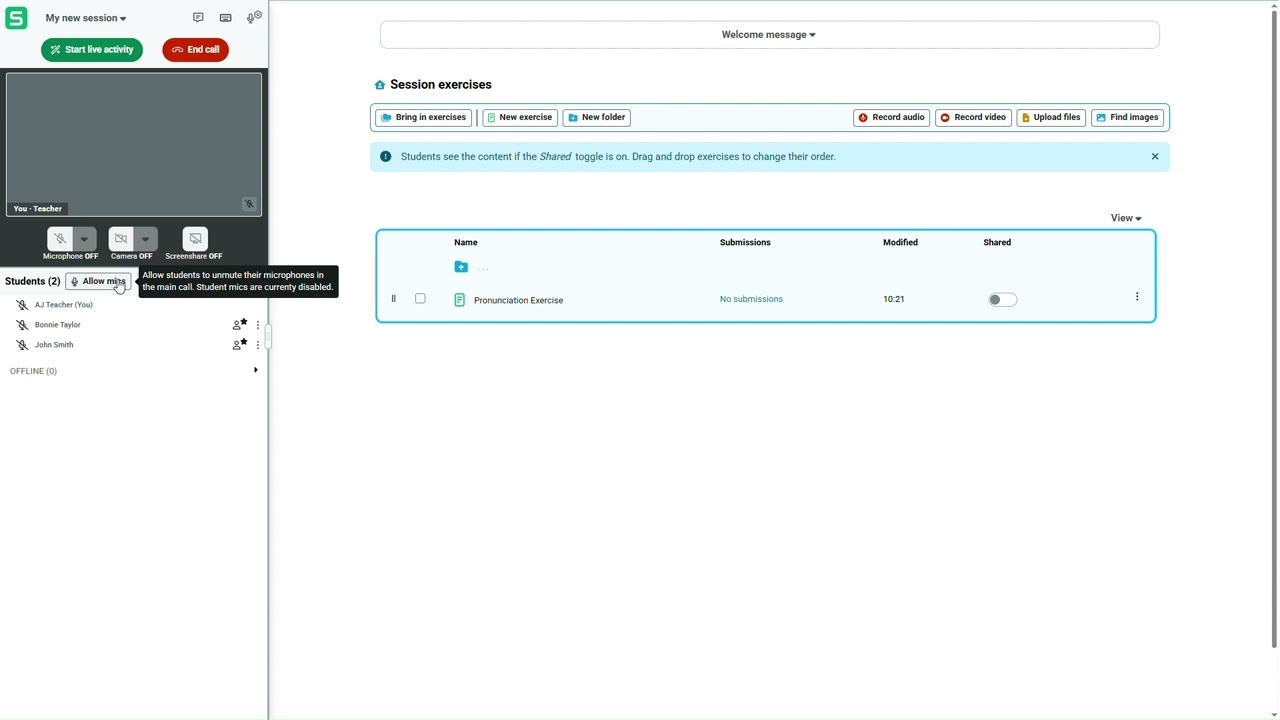Spotlight John Smith with star-person icon

[239, 345]
